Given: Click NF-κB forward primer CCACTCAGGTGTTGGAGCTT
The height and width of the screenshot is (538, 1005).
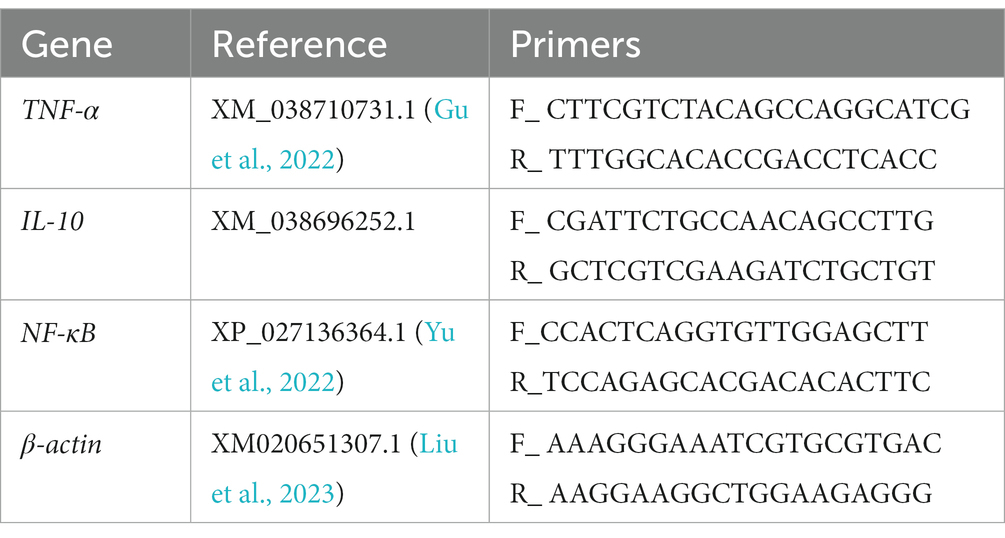Looking at the screenshot, I should (734, 333).
